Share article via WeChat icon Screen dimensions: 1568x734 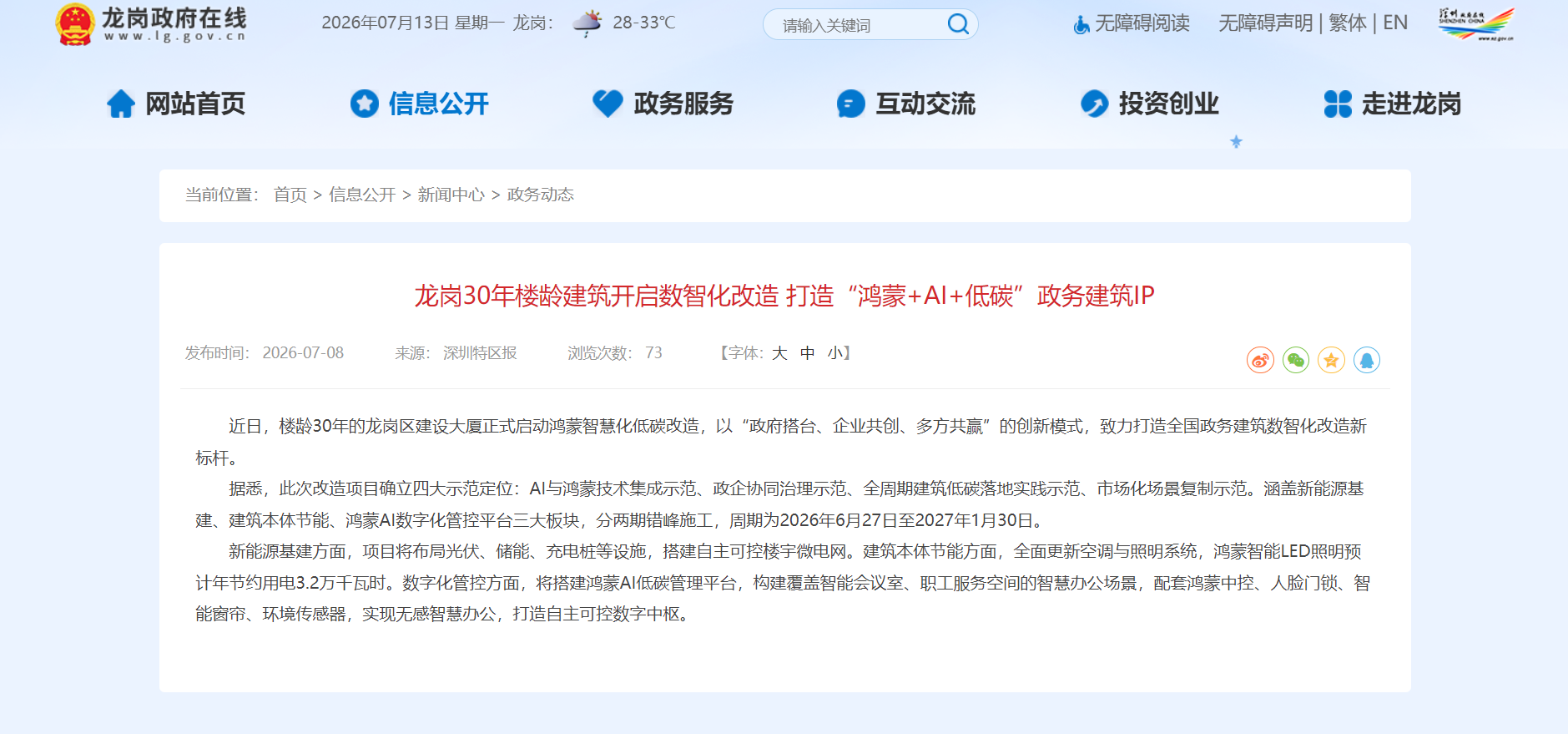pyautogui.click(x=1296, y=360)
